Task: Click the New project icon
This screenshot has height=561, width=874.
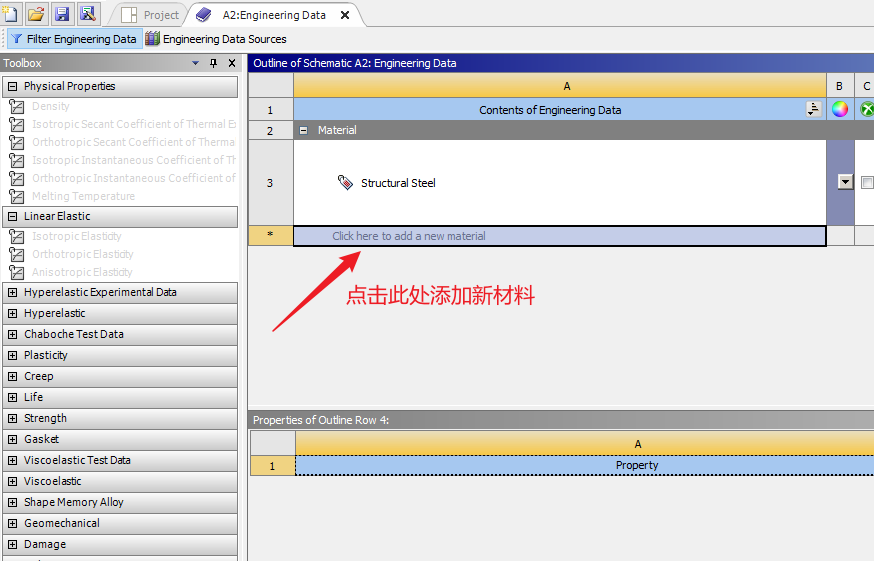Action: [x=10, y=13]
